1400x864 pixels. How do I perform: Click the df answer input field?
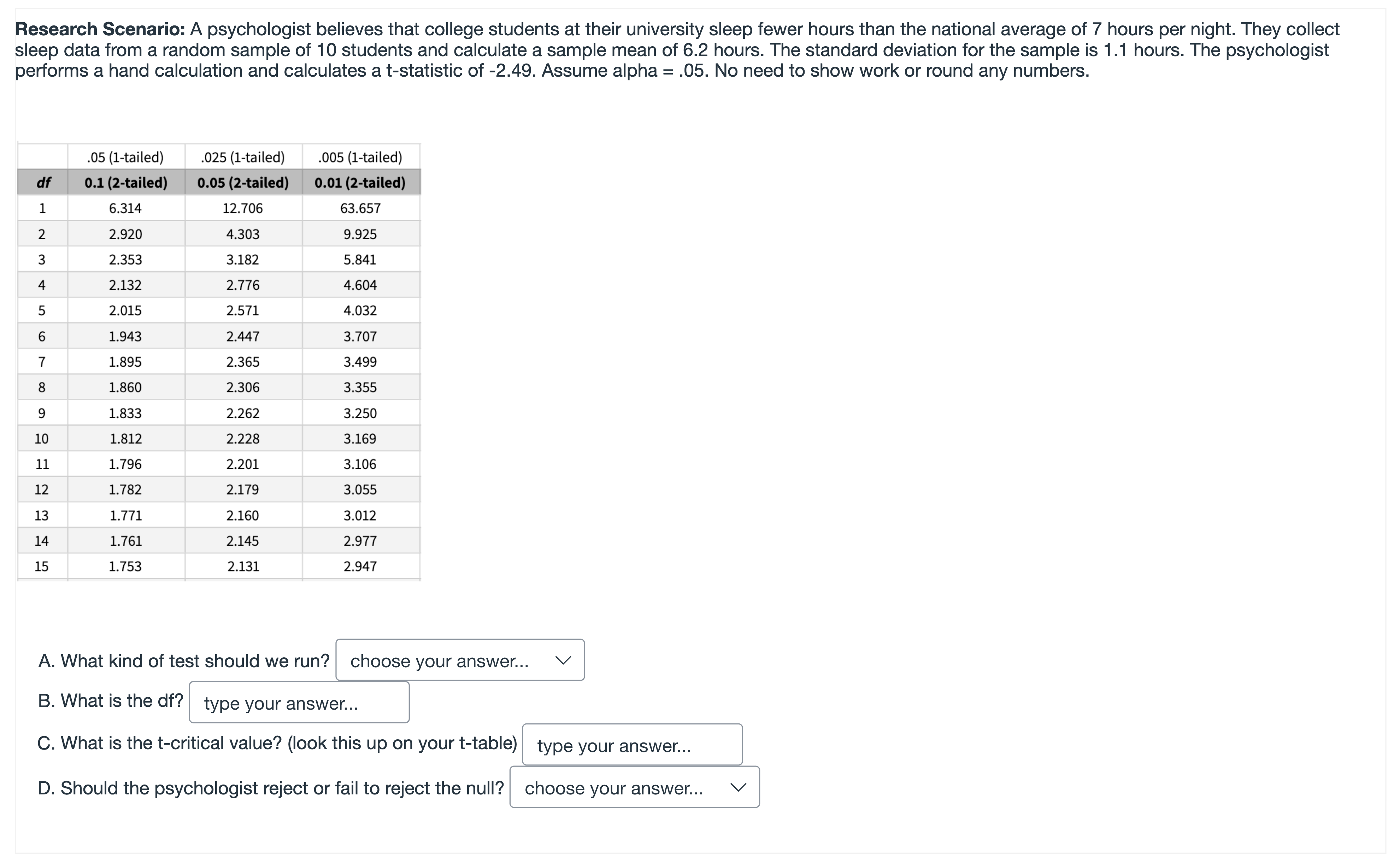coord(299,702)
